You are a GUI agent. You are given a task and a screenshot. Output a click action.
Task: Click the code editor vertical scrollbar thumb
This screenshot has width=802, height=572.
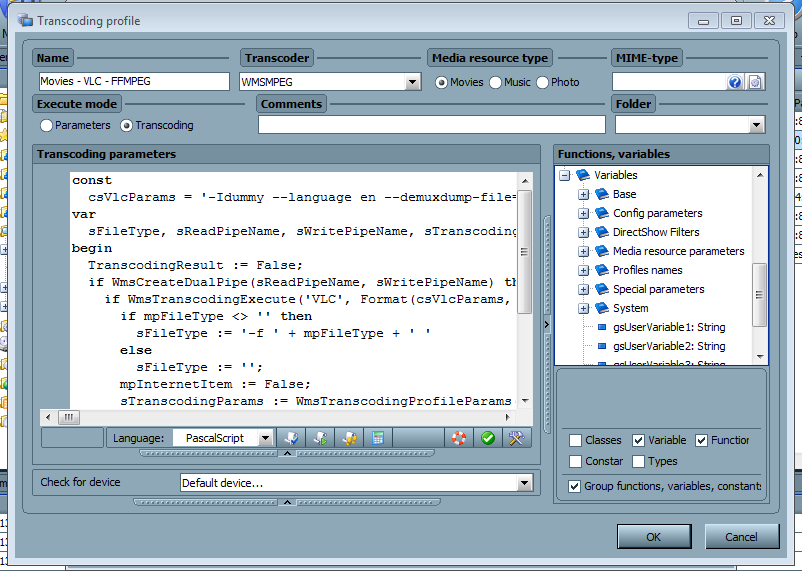coord(524,251)
